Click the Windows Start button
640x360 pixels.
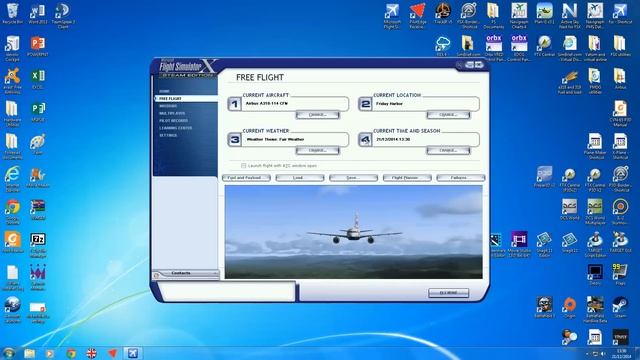(x=9, y=353)
